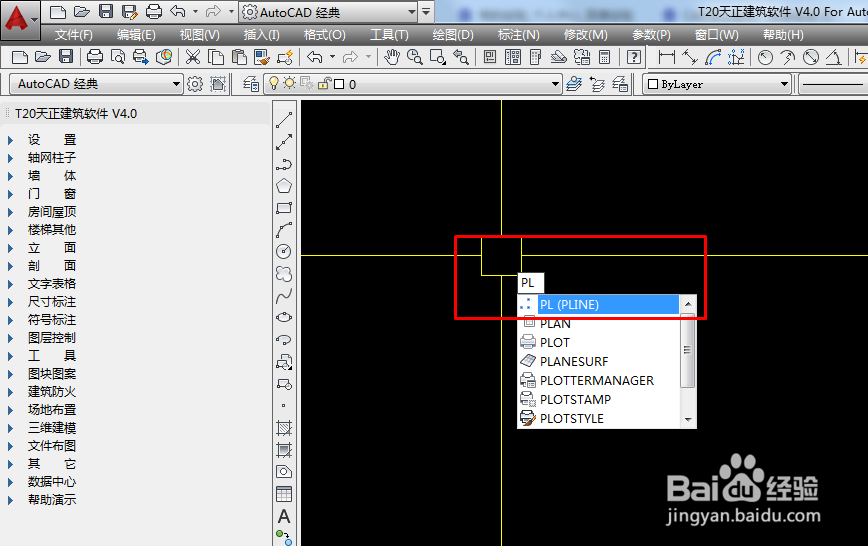
Task: Toggle layer 0 lock padlock icon
Action: click(x=324, y=84)
